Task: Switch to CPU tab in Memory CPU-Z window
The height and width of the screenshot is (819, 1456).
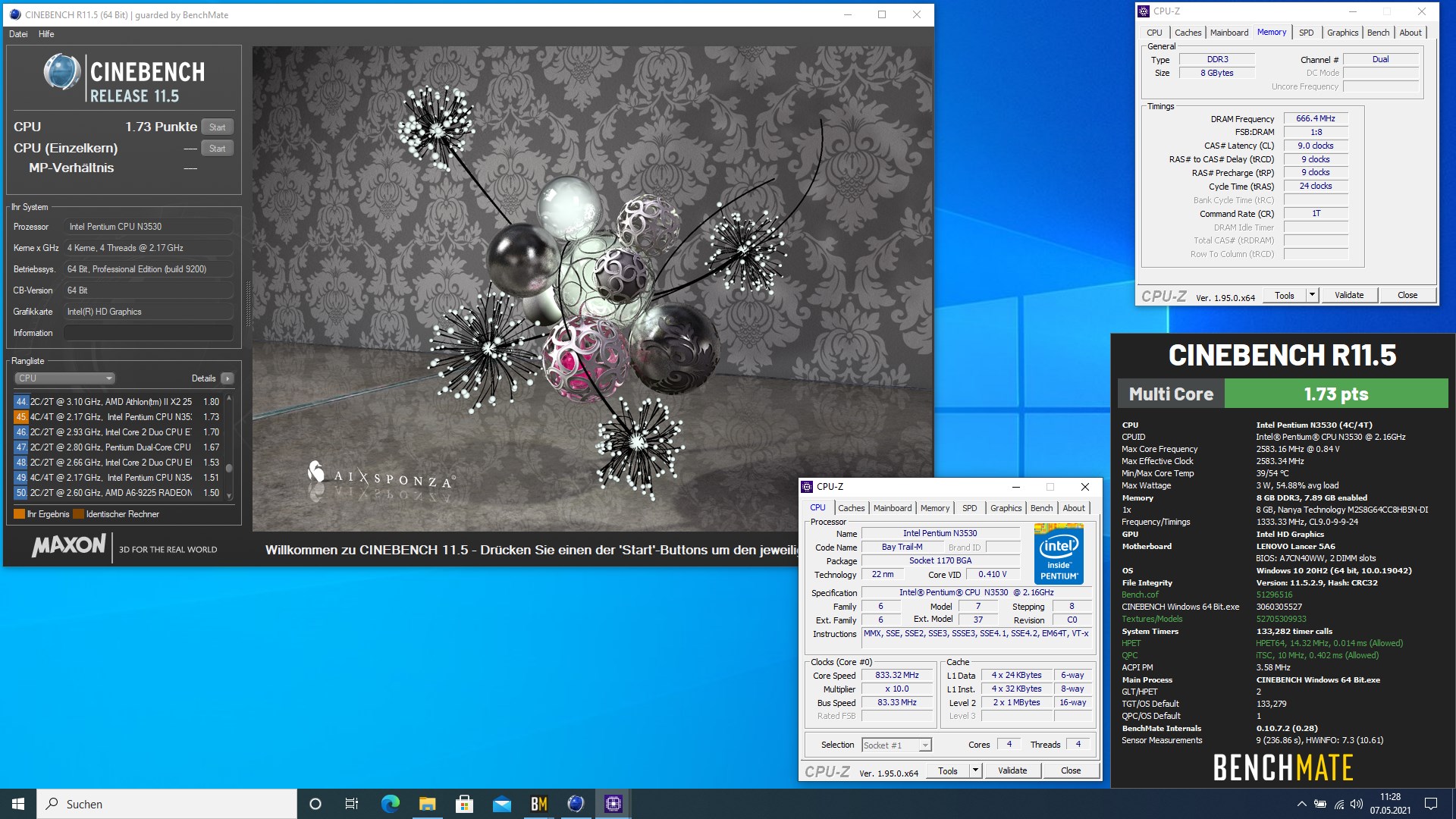Action: (1154, 33)
